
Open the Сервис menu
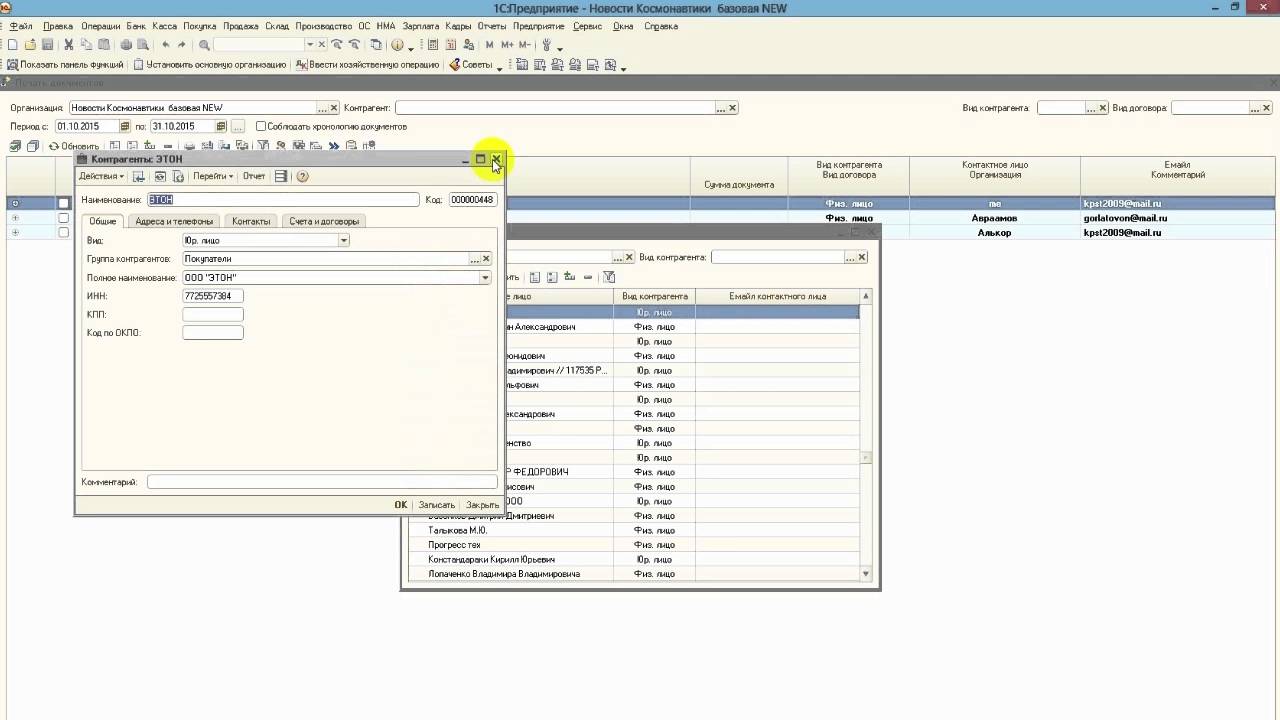[x=587, y=26]
